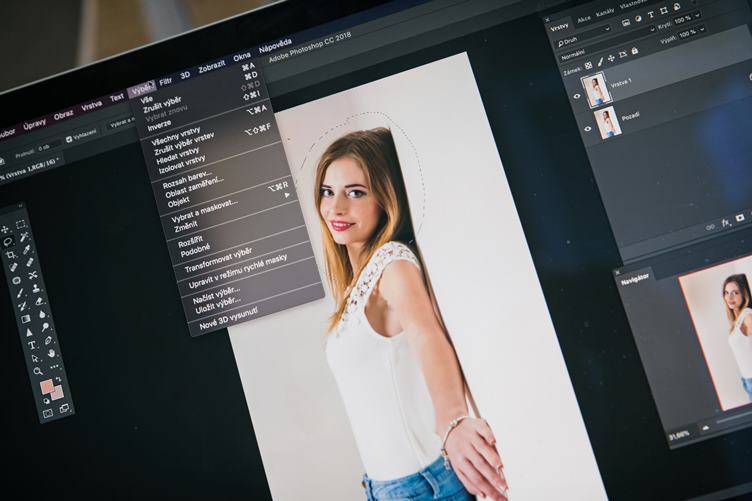The image size is (752, 501).
Task: Open the Nápověda menu
Action: pyautogui.click(x=275, y=47)
